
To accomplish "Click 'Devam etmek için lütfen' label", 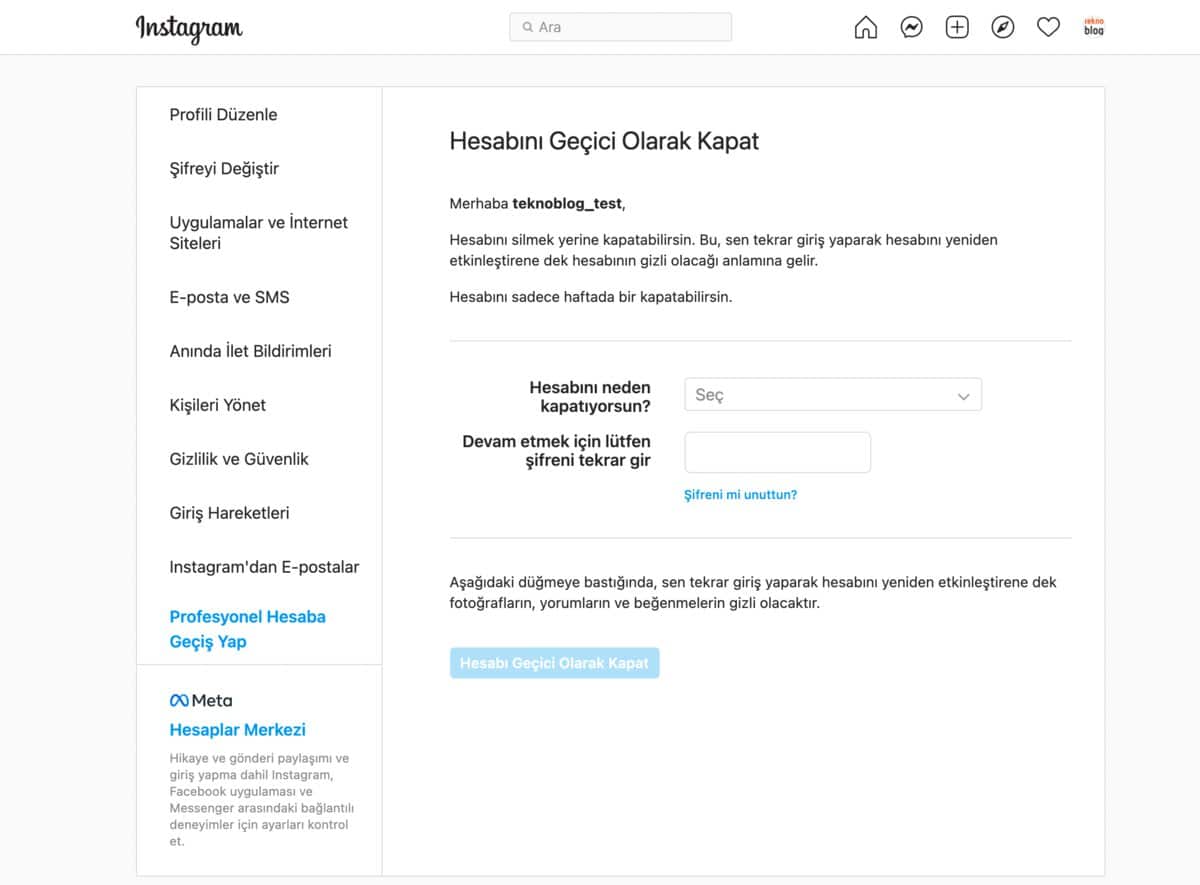I will 556,451.
